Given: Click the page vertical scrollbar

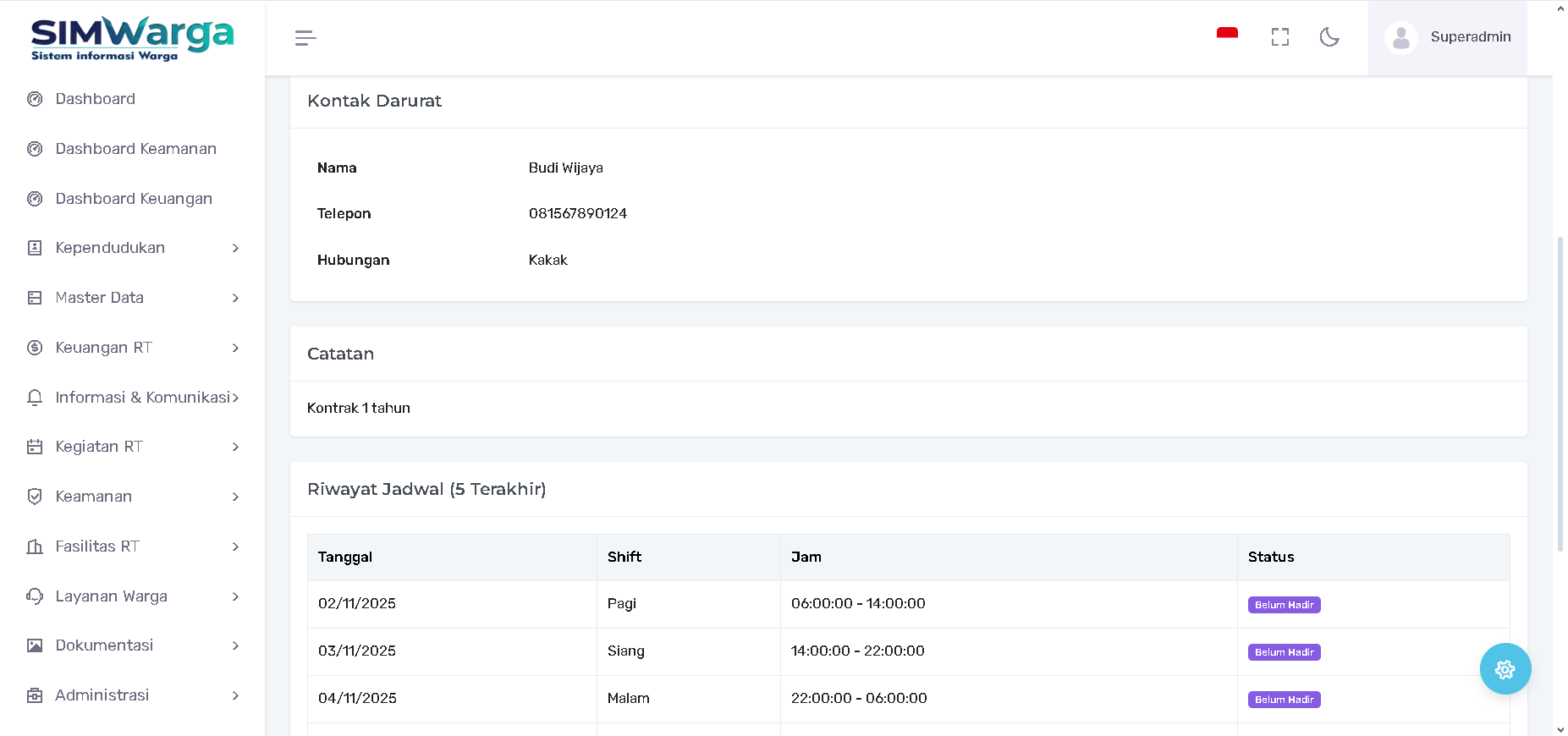Looking at the screenshot, I should tap(1560, 393).
